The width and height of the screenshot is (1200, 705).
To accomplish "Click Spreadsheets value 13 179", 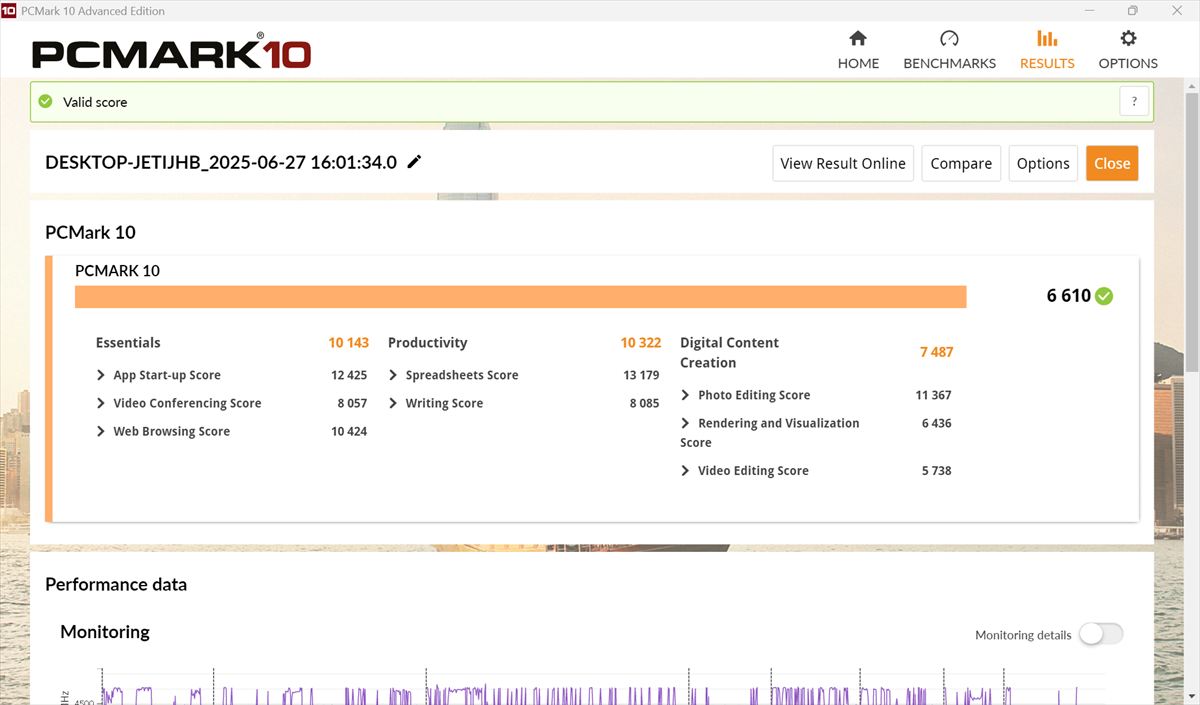I will [641, 375].
